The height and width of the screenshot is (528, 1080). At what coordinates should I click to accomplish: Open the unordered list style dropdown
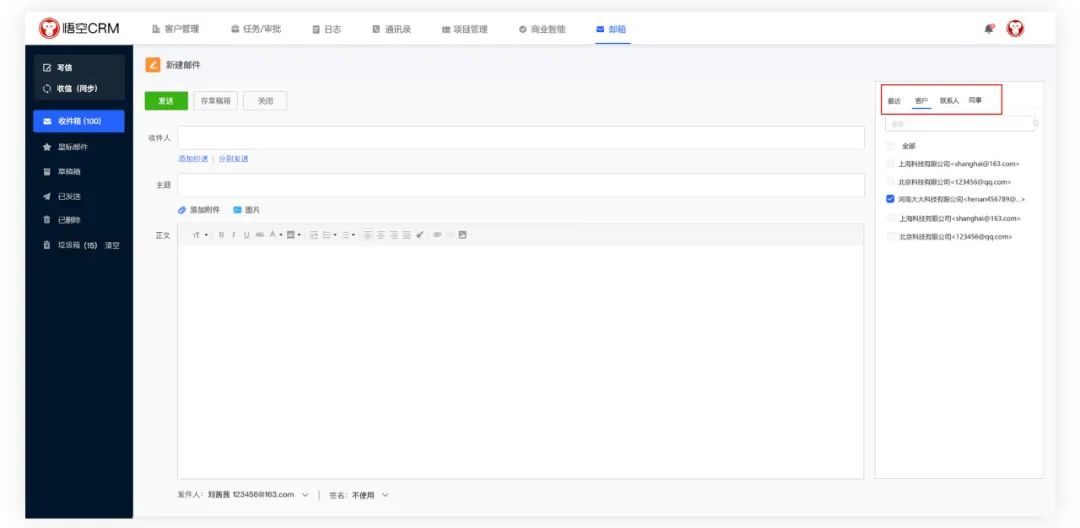click(353, 235)
